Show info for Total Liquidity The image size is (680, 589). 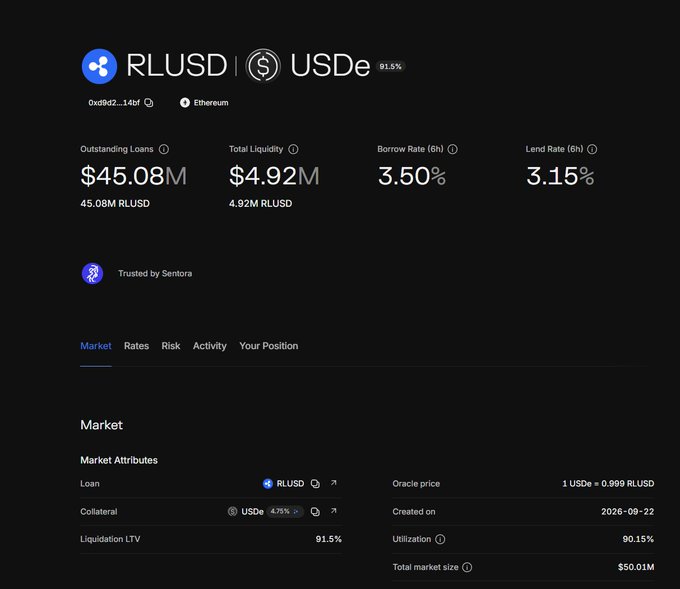(293, 149)
